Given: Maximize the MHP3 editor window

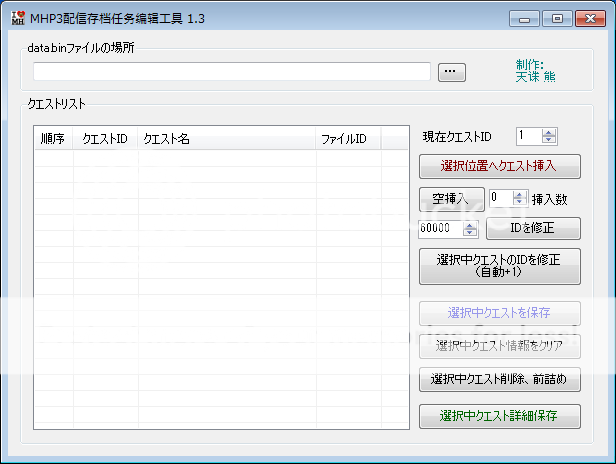Looking at the screenshot, I should [557, 18].
